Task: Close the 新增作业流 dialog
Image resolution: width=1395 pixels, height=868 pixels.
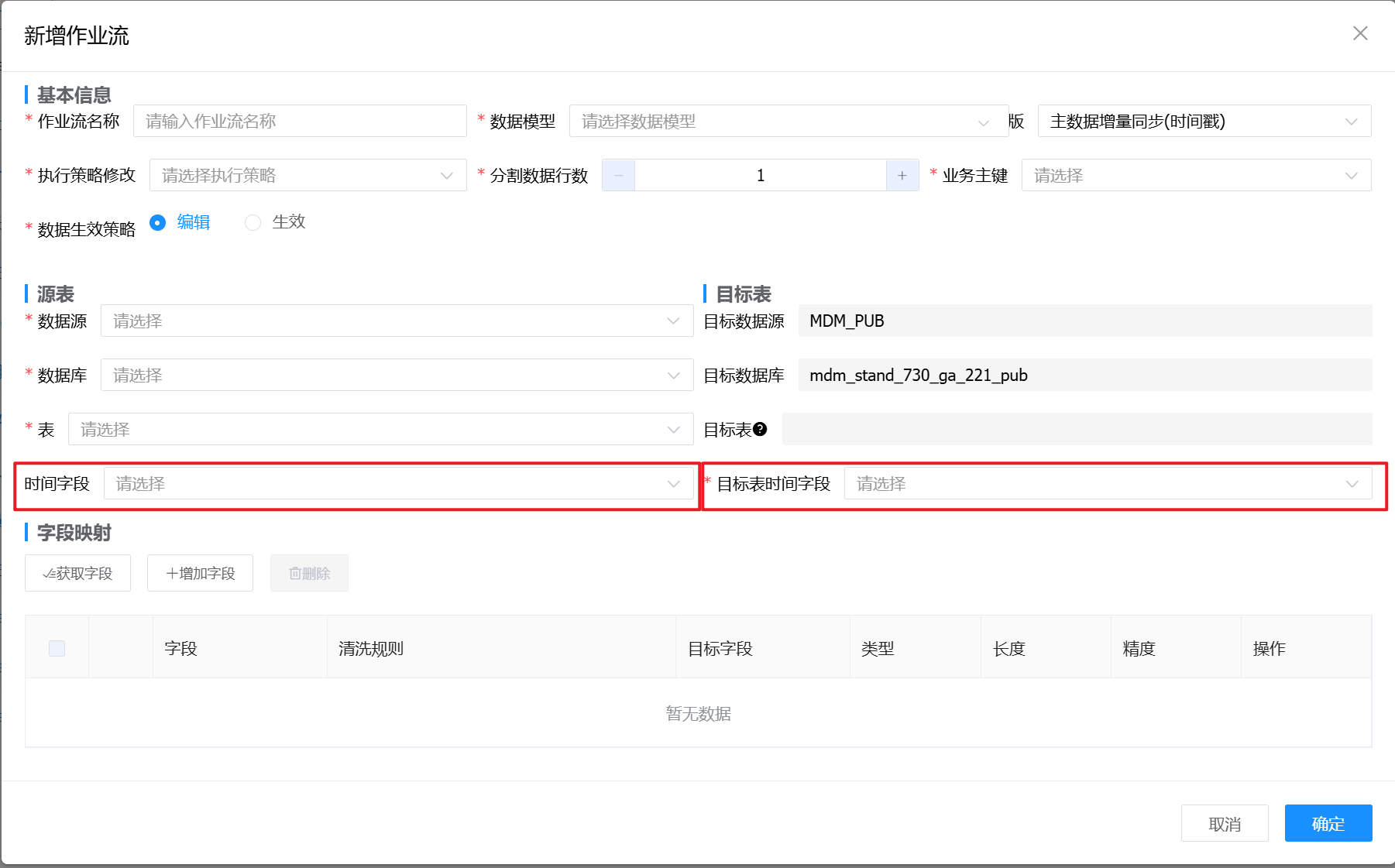Action: [1360, 33]
